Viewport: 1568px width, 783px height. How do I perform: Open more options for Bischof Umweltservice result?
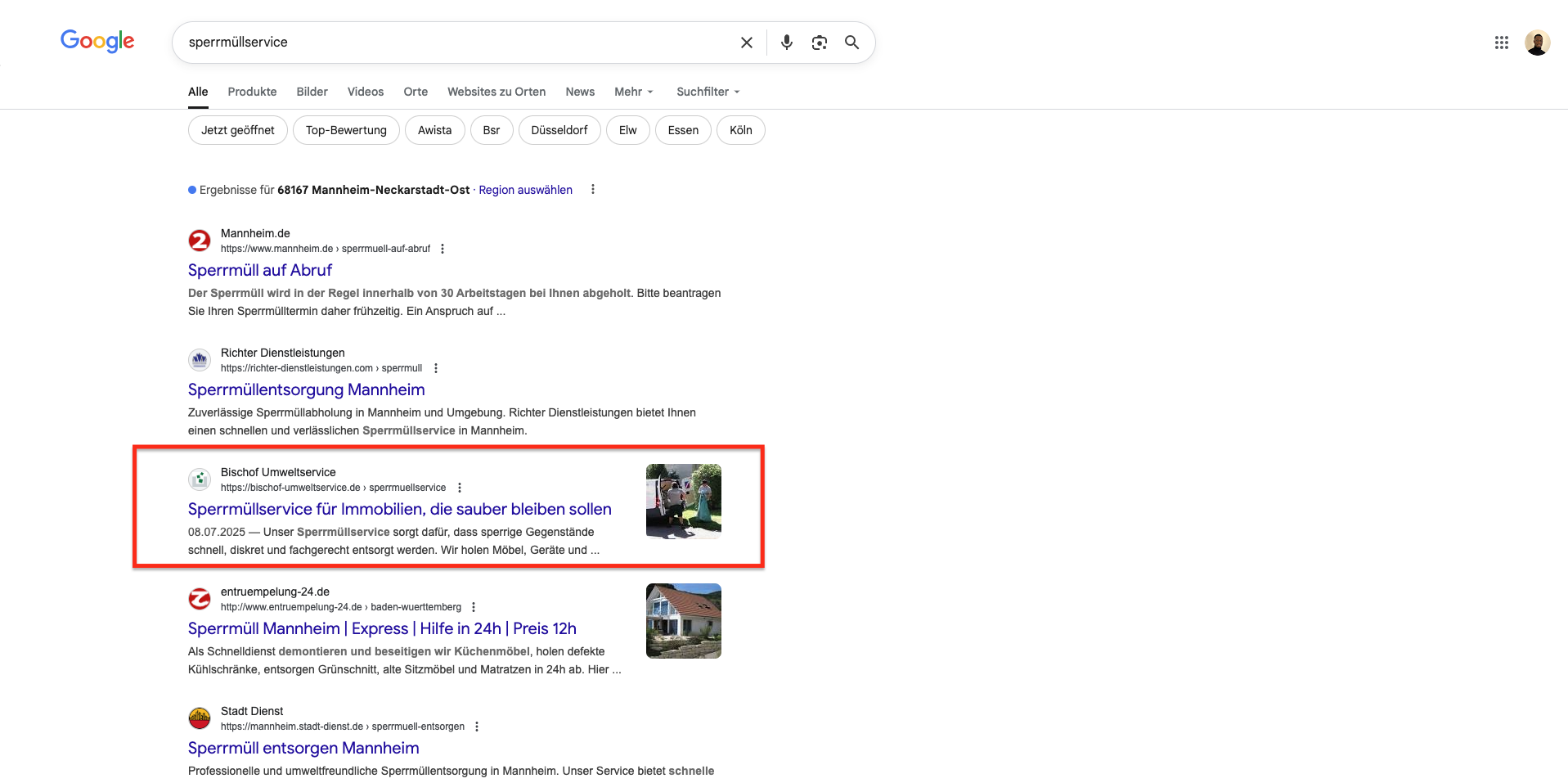pyautogui.click(x=460, y=488)
